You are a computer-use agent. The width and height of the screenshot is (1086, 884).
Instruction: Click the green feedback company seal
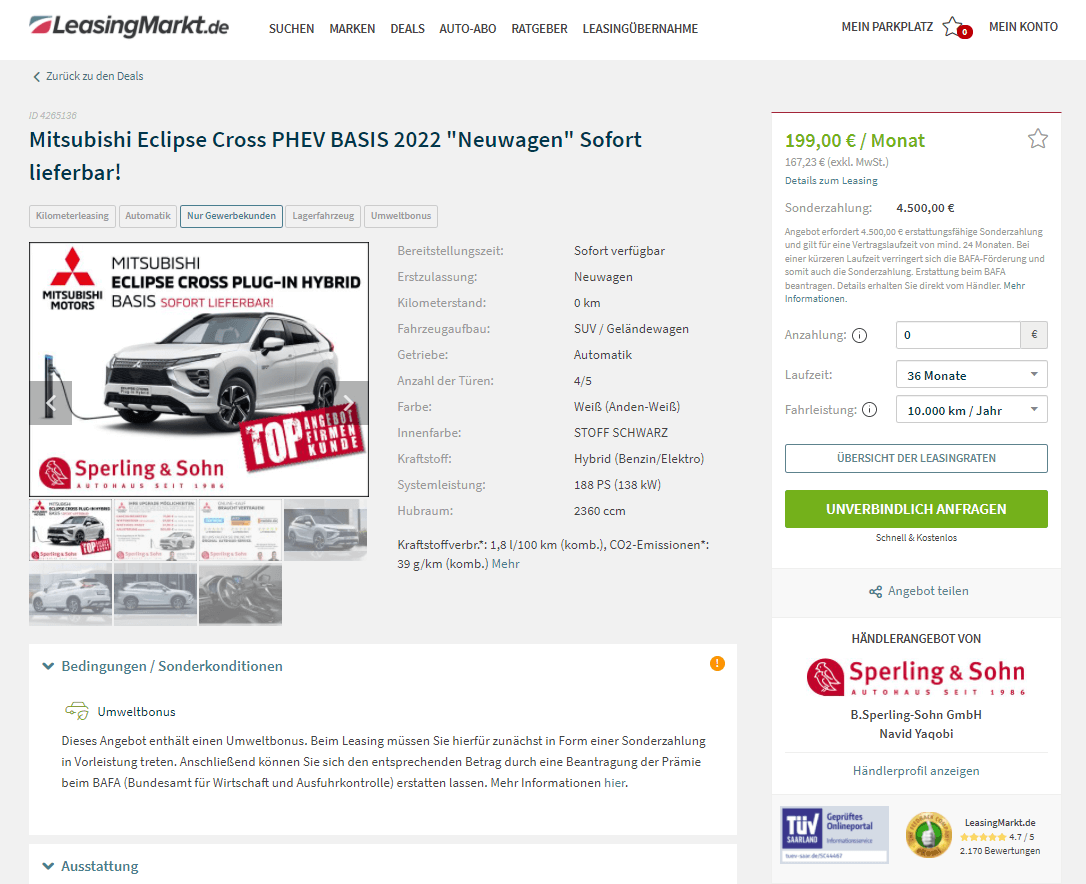click(x=928, y=834)
